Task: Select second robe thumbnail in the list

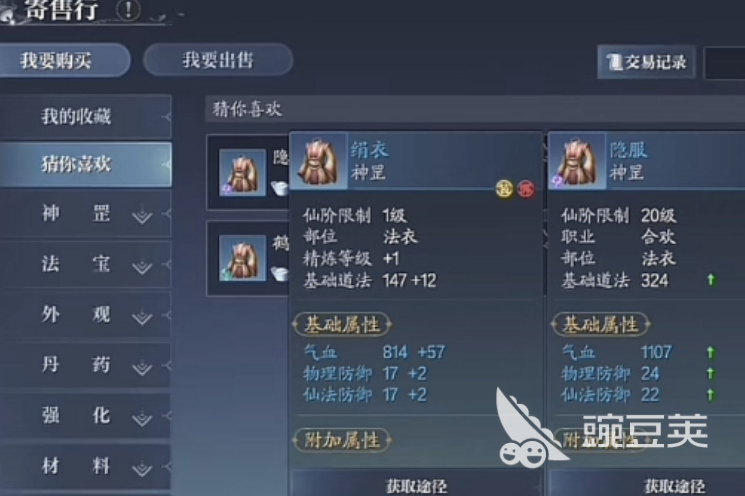Action: 242,258
